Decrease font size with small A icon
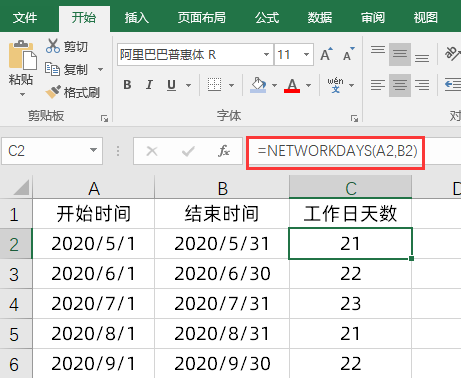 coord(348,54)
